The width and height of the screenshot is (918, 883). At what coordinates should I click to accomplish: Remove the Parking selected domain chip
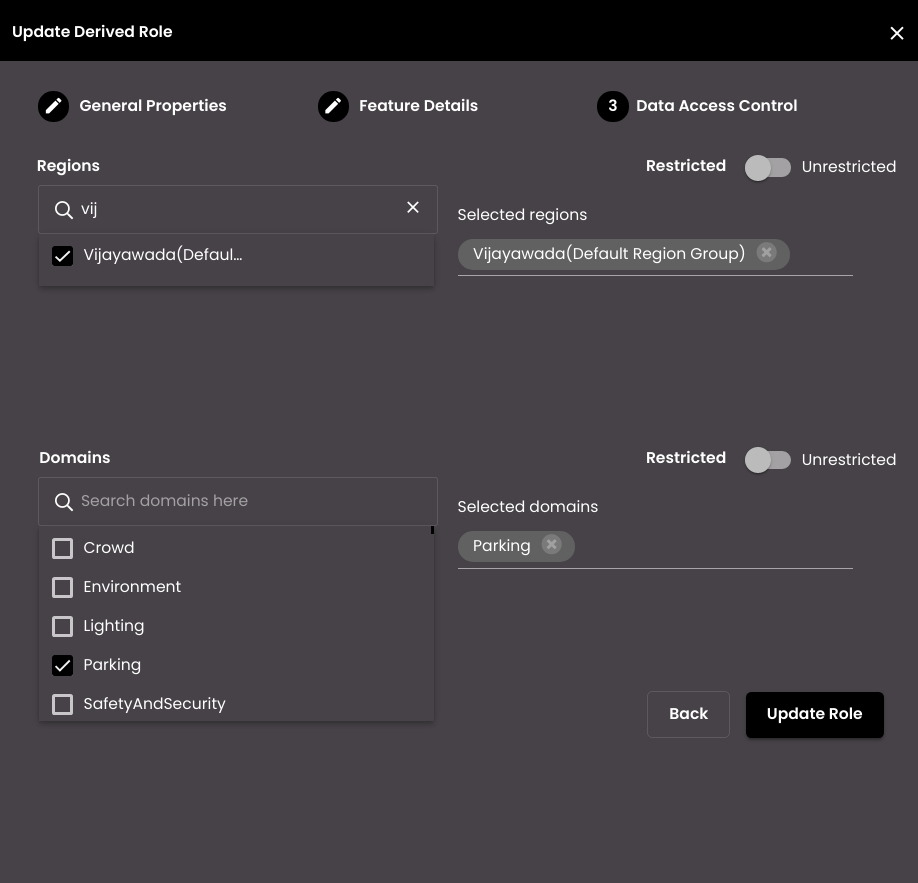click(x=551, y=545)
